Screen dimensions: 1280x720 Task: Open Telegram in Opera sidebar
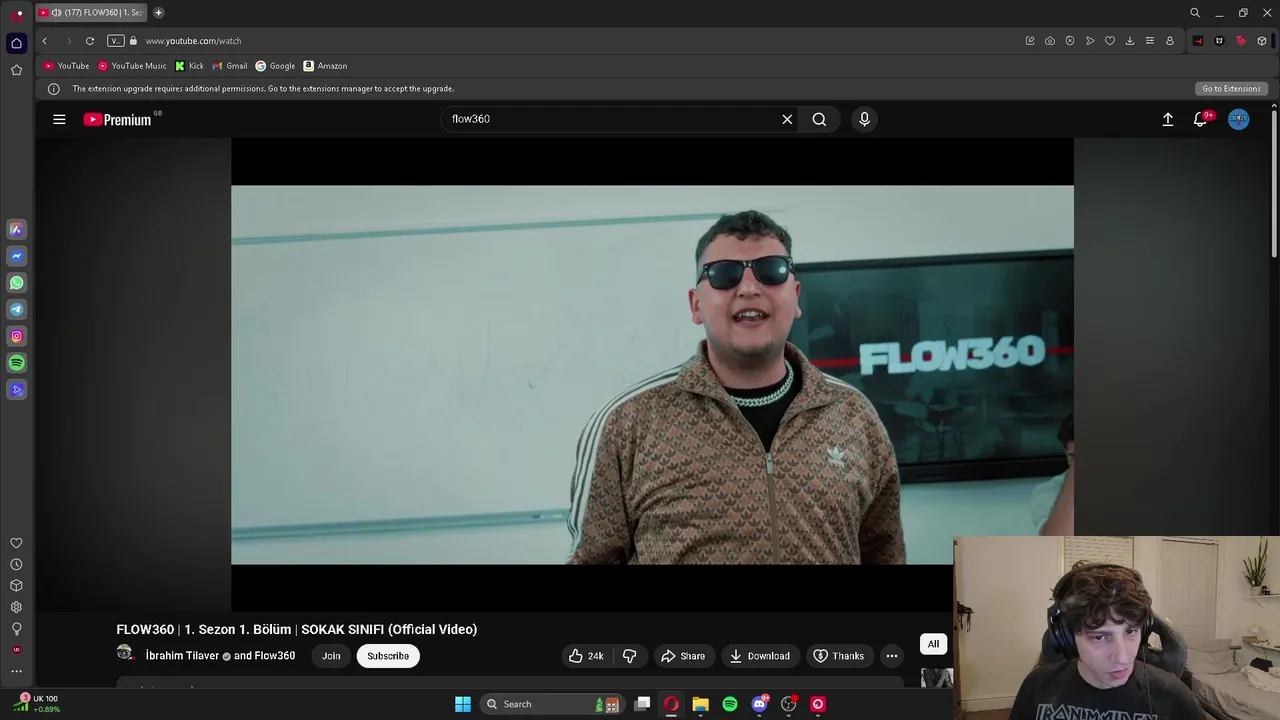[16, 310]
